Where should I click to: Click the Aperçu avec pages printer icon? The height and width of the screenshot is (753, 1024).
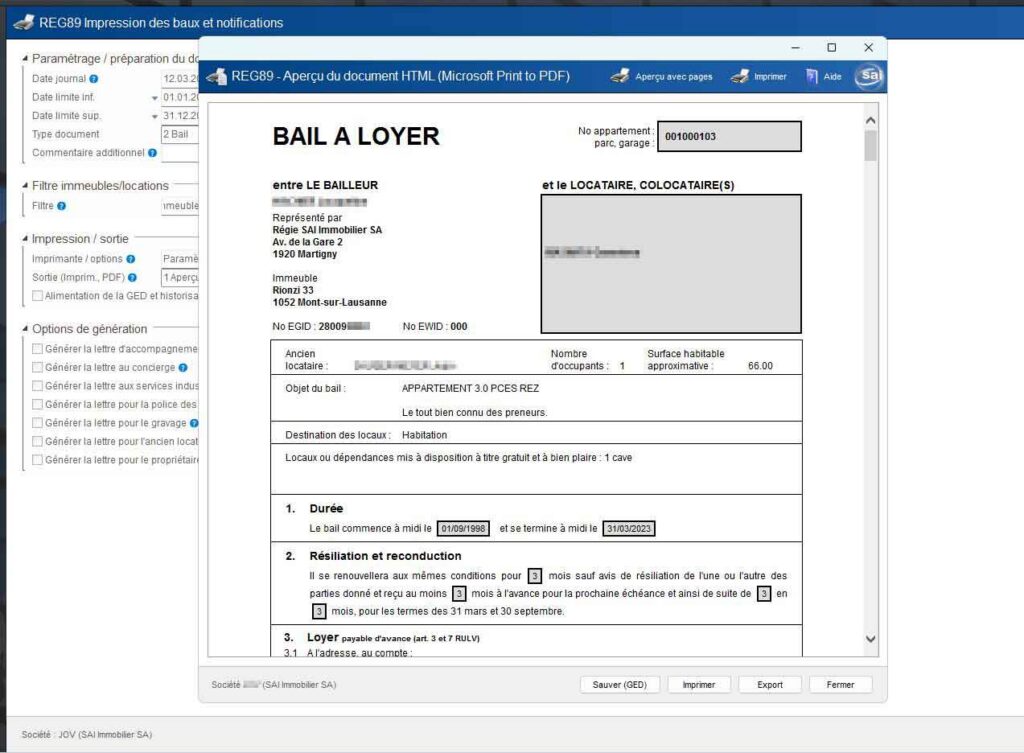[620, 76]
